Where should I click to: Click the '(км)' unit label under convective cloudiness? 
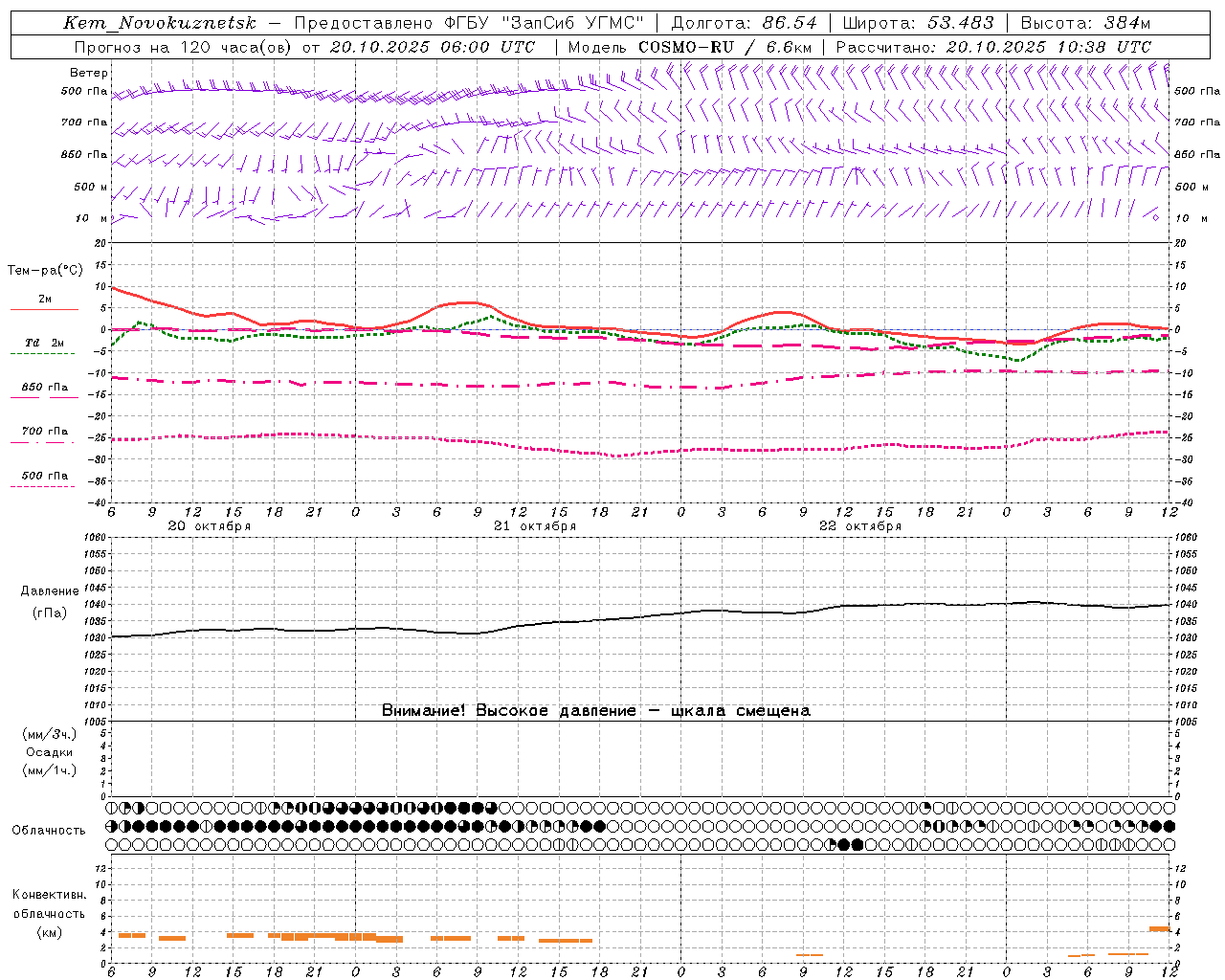tap(50, 932)
